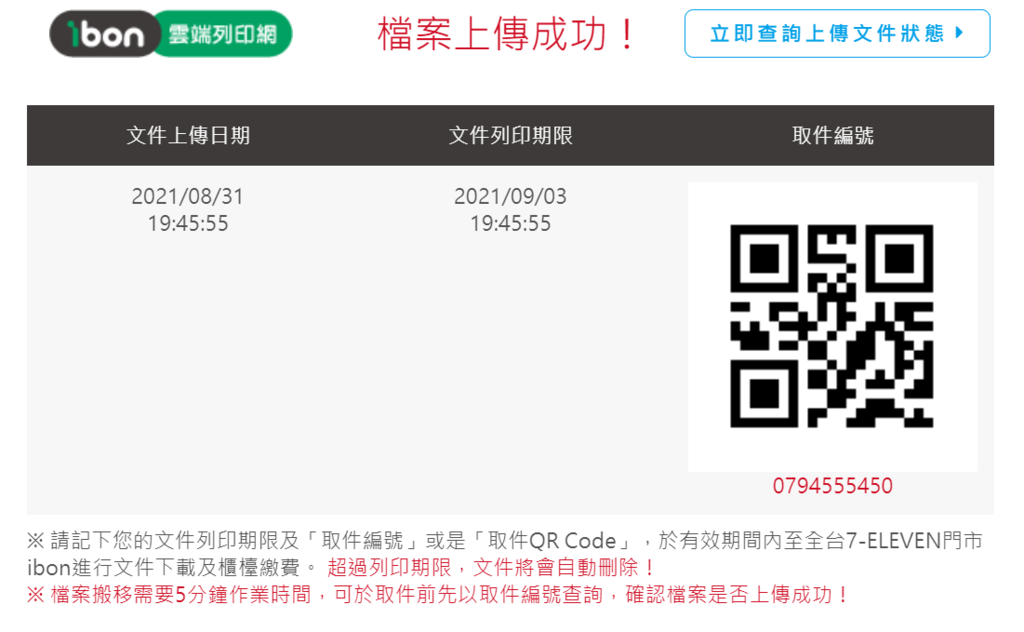Click the print deadline 2021/09/03
The height and width of the screenshot is (632, 1024).
[511, 196]
